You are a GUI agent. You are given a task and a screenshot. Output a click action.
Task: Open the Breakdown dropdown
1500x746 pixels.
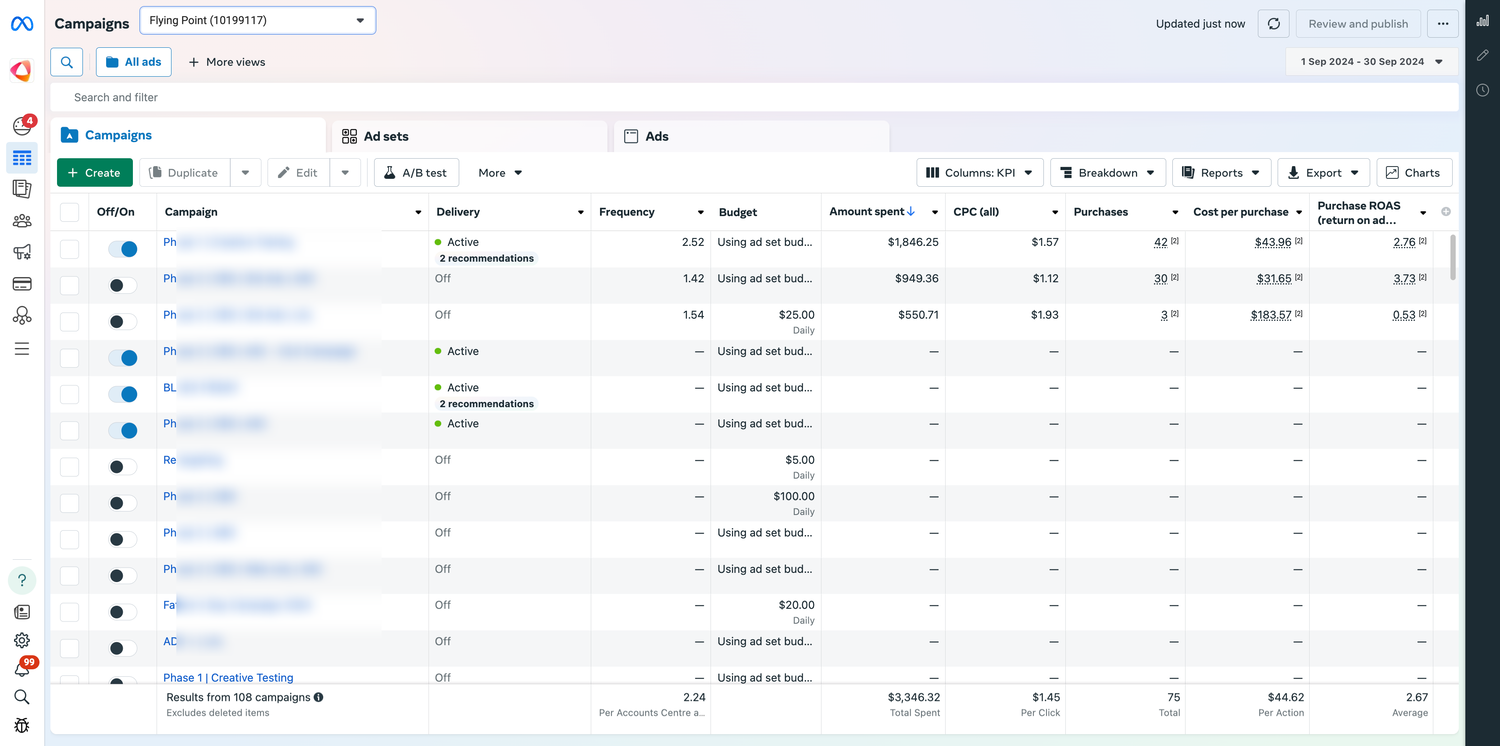[1108, 173]
